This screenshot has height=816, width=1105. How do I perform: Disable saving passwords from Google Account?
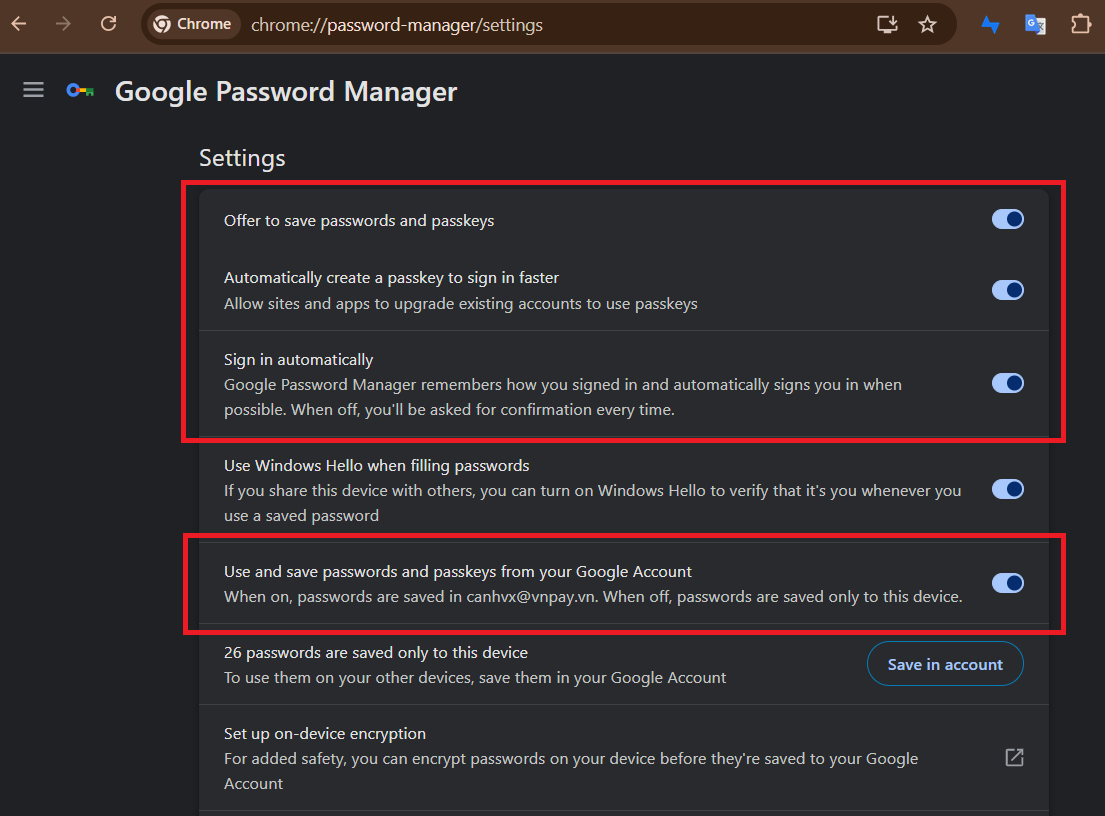tap(1007, 583)
